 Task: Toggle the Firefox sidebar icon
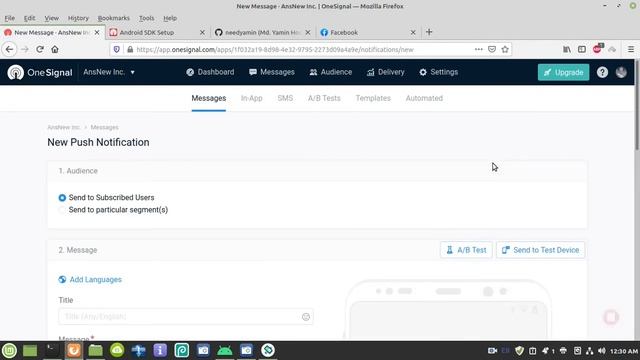(x=582, y=49)
